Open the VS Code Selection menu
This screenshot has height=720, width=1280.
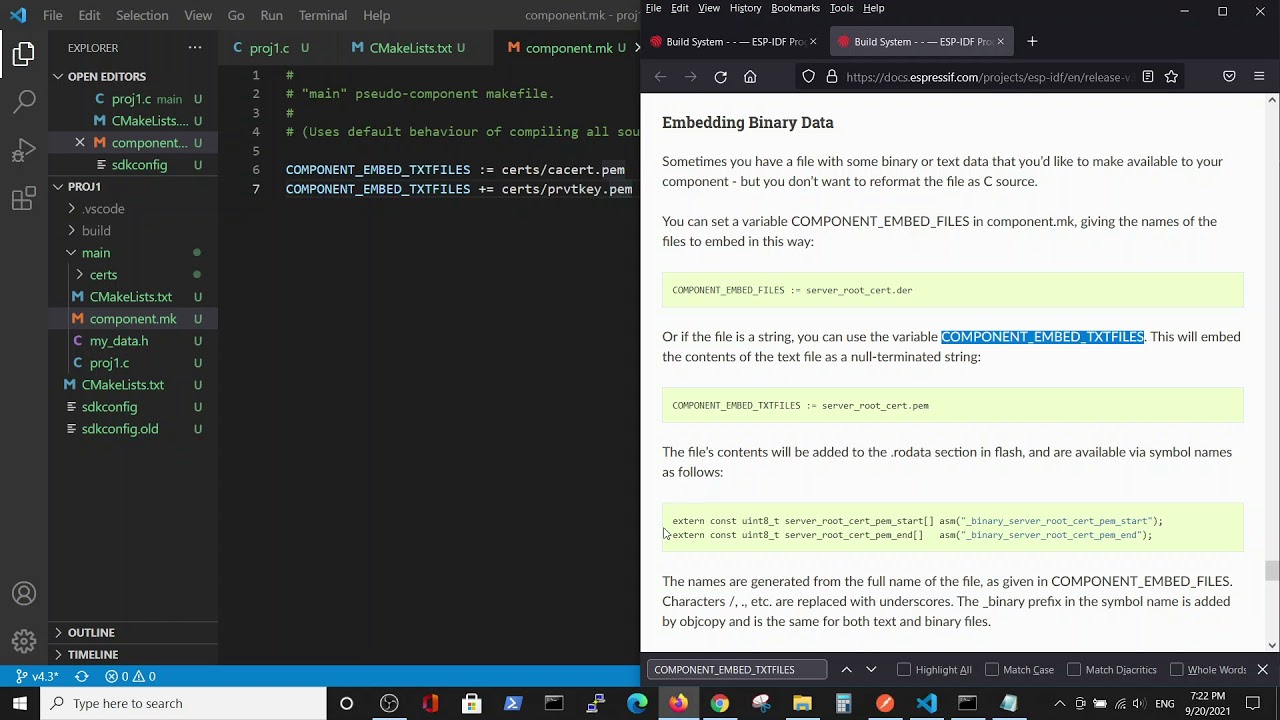142,16
